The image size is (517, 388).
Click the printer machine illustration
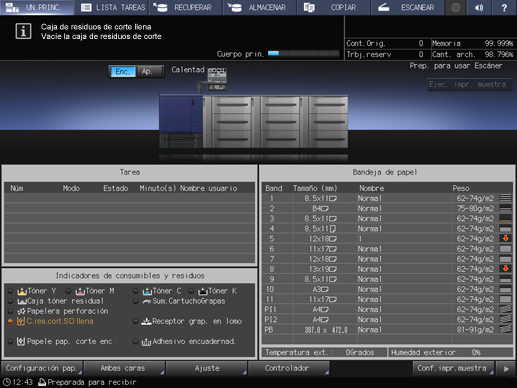253,113
